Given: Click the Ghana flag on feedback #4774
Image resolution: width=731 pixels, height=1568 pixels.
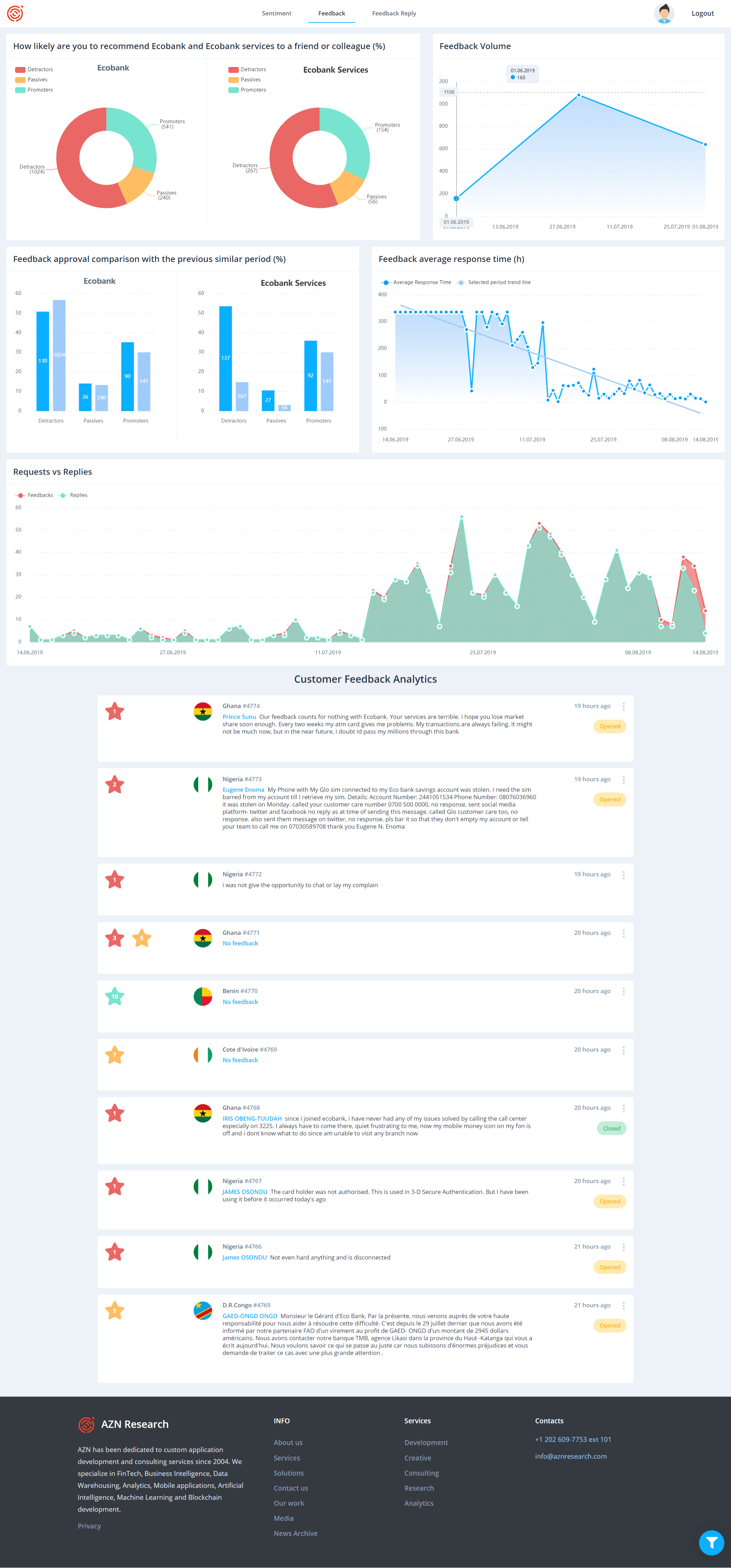Looking at the screenshot, I should tap(203, 711).
